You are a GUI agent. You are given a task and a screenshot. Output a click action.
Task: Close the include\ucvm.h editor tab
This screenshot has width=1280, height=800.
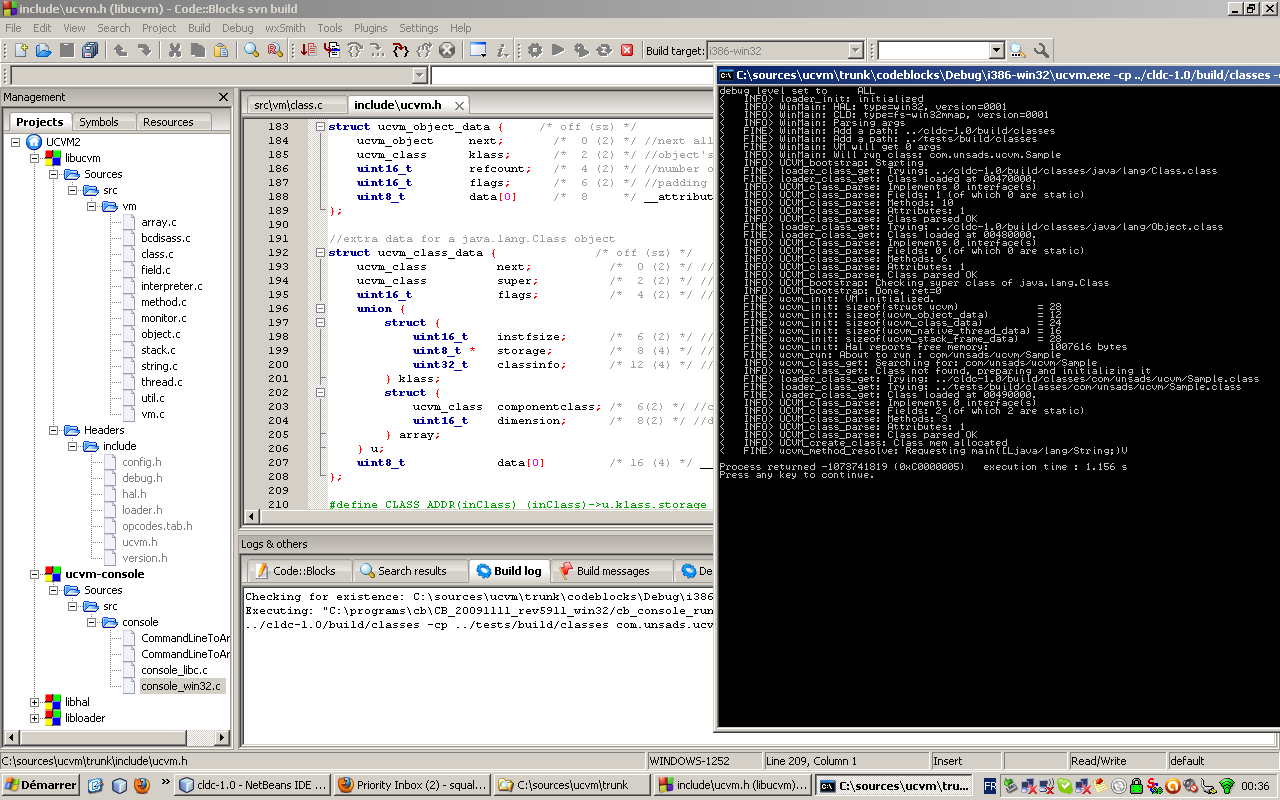(459, 105)
